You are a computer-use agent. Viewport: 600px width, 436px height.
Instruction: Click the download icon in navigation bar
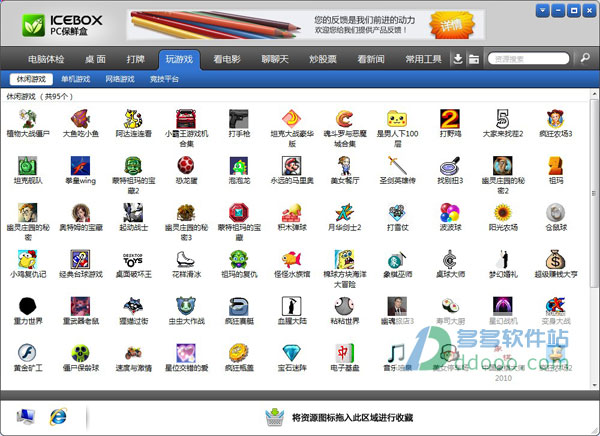point(458,59)
